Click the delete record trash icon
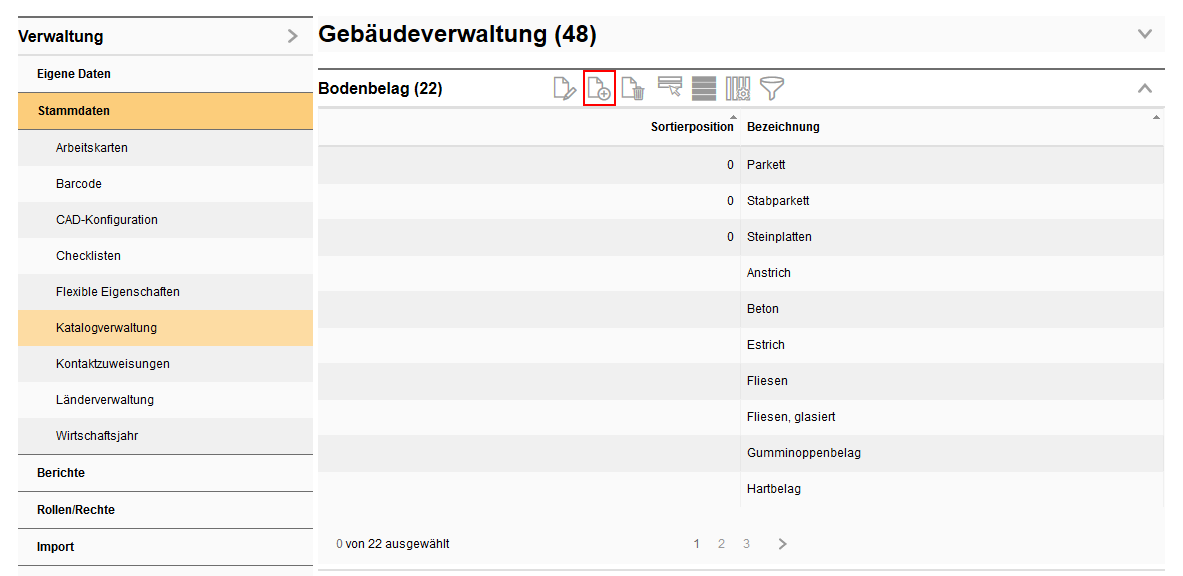Screen dimensions: 1183x576 (633, 89)
